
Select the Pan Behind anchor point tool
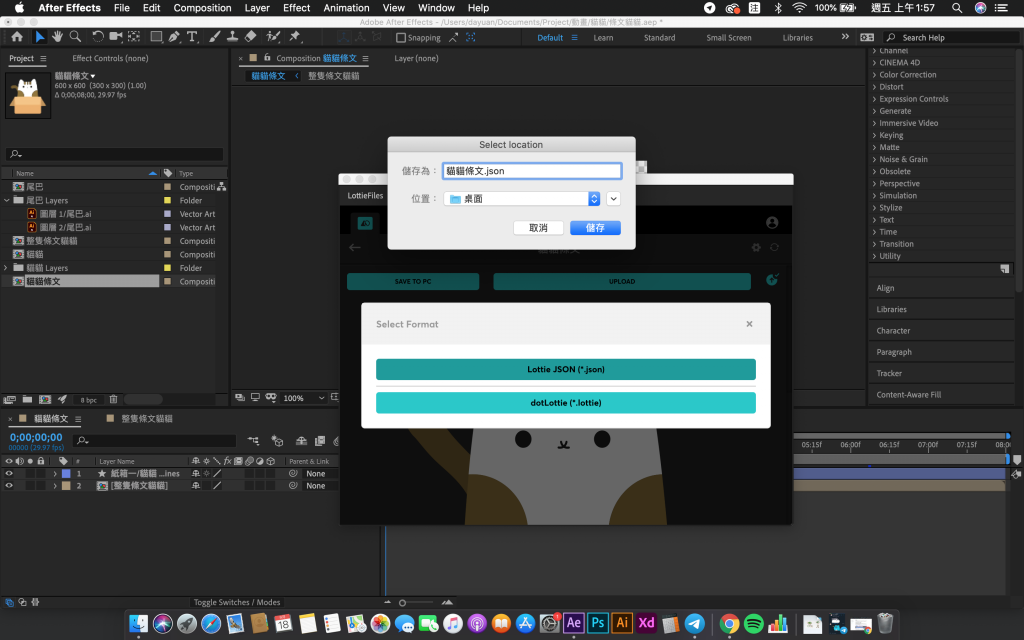134,37
